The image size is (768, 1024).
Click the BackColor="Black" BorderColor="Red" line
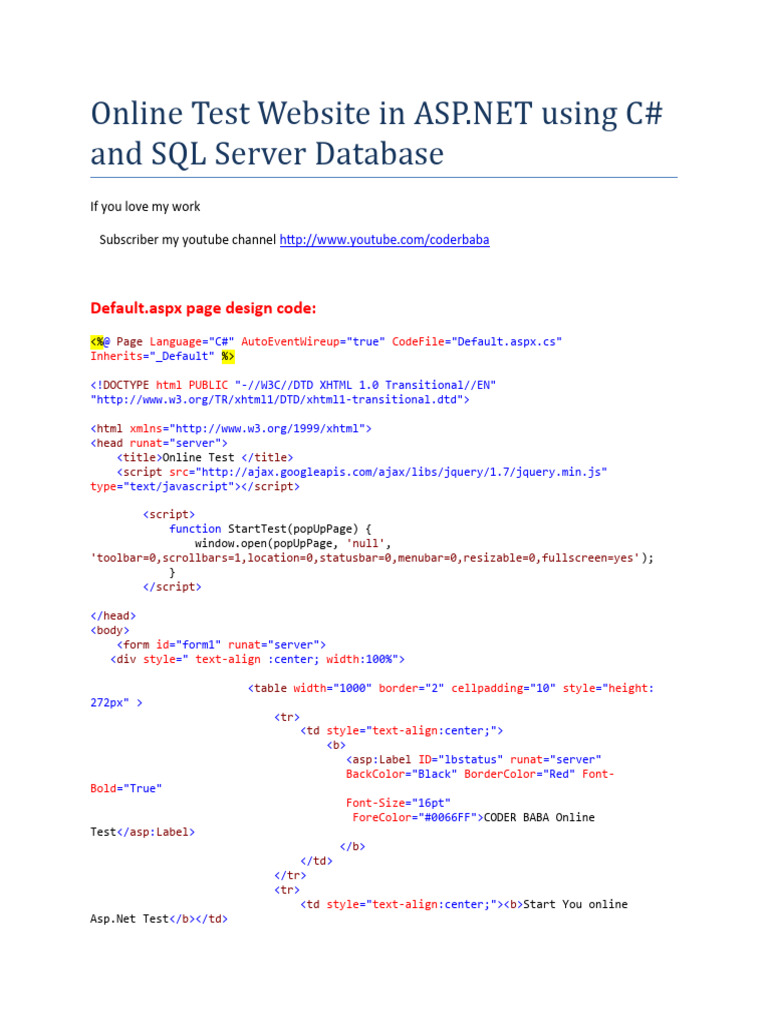coord(480,774)
